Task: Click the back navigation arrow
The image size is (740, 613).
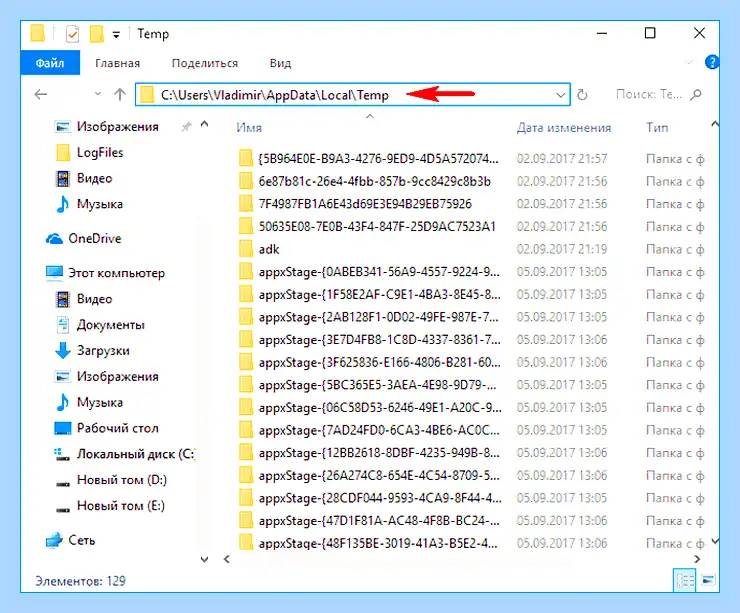Action: pyautogui.click(x=41, y=94)
